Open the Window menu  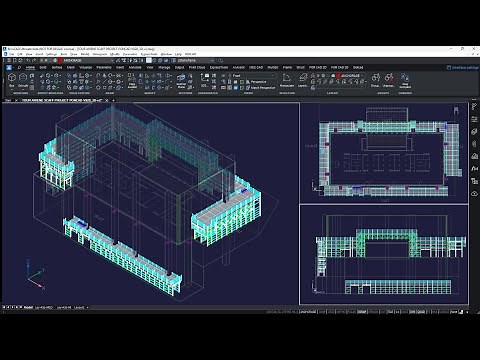tap(166, 54)
